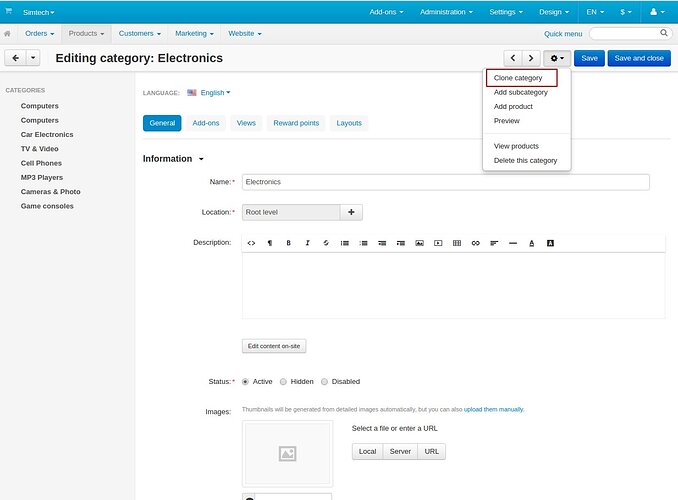678x500 pixels.
Task: Open the Simtech vendor dropdown
Action: click(x=38, y=13)
